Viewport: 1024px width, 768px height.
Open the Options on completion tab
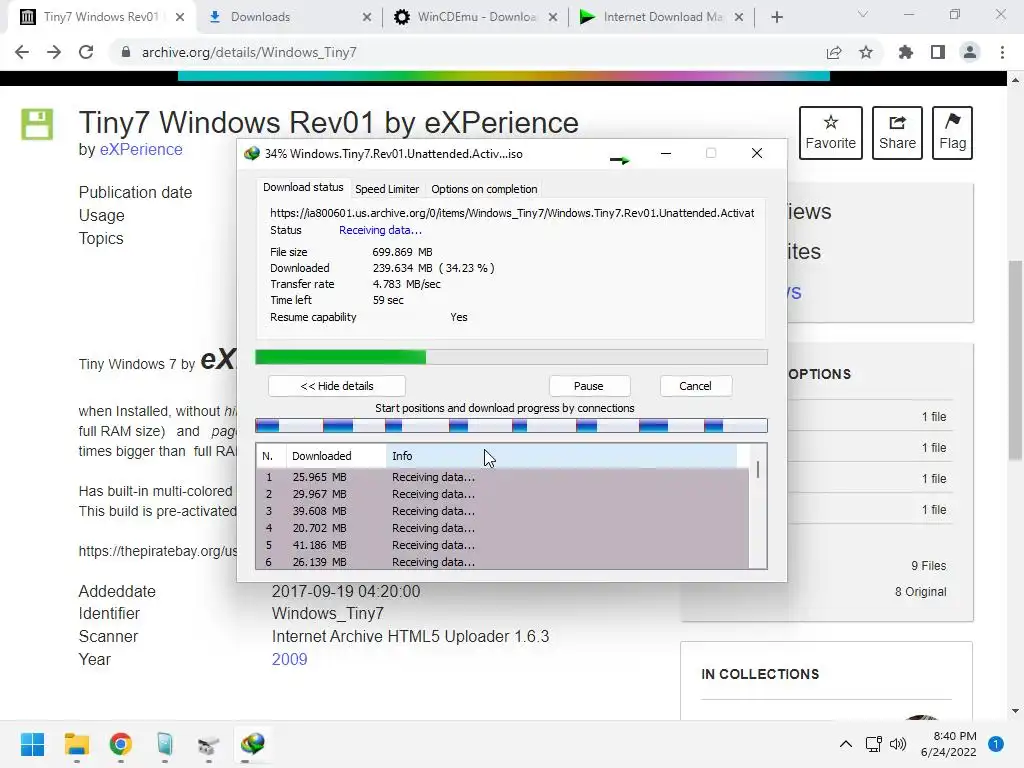[x=484, y=189]
